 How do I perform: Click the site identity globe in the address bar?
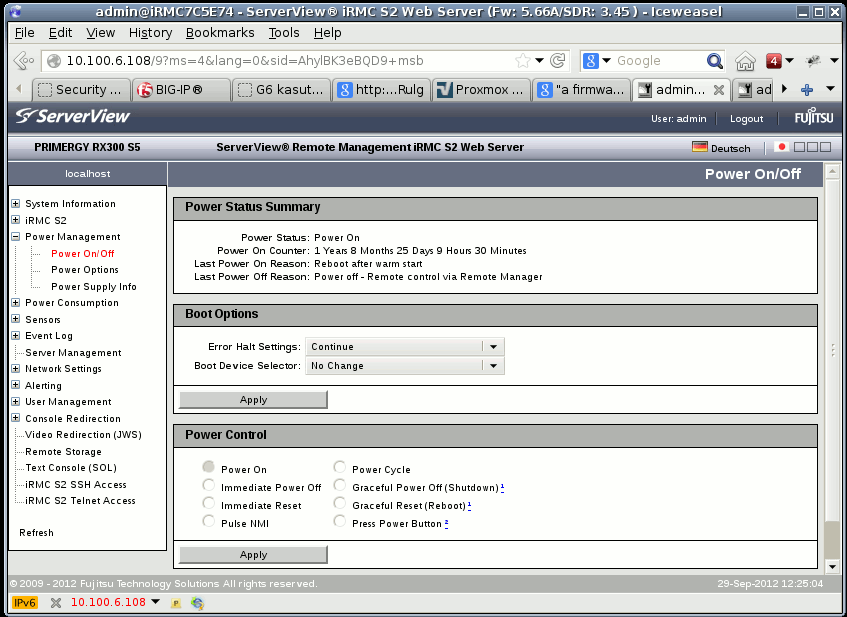tap(54, 61)
